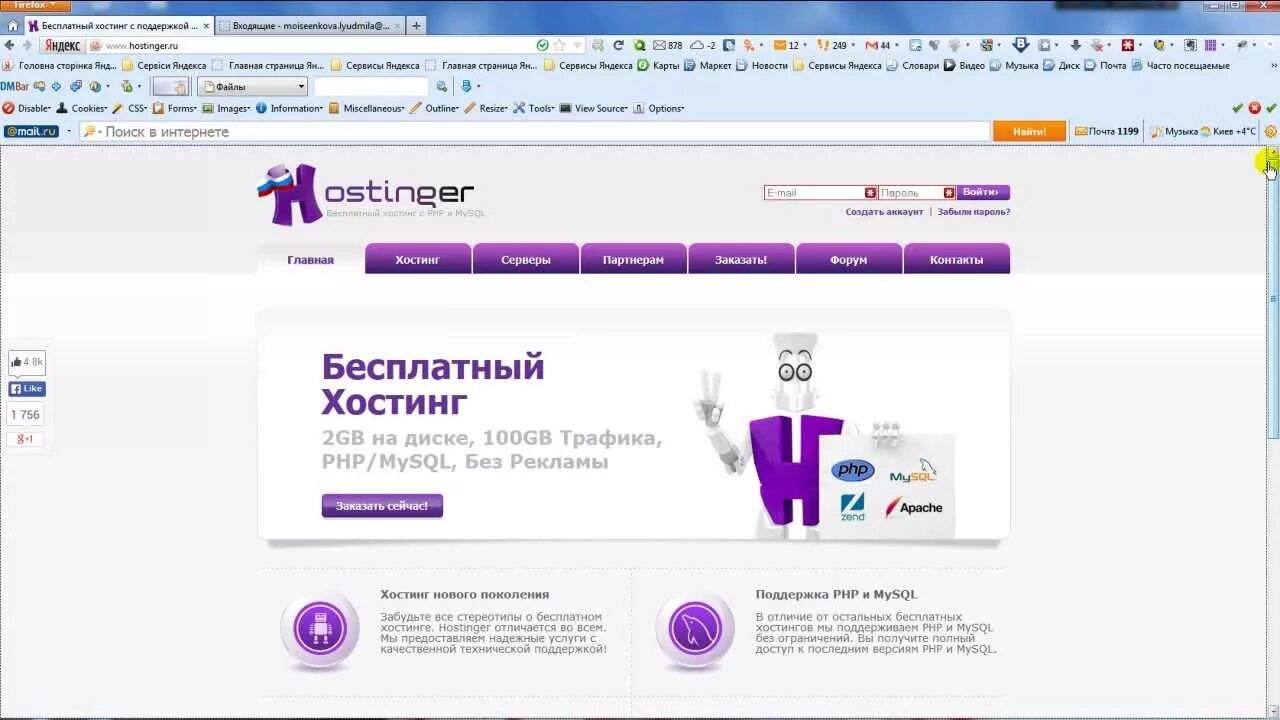Image resolution: width=1280 pixels, height=720 pixels.
Task: Close the Бесплатный хостинг tab
Action: (x=206, y=26)
